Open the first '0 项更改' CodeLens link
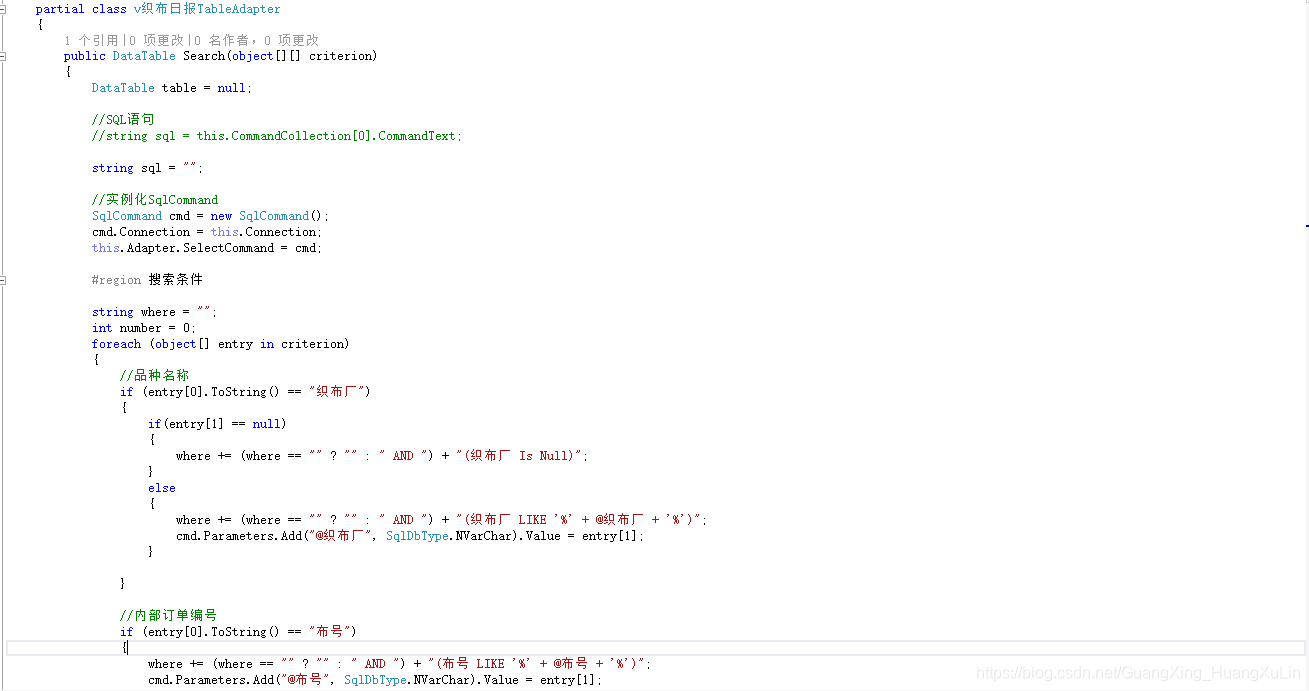The height and width of the screenshot is (691, 1309). (155, 40)
